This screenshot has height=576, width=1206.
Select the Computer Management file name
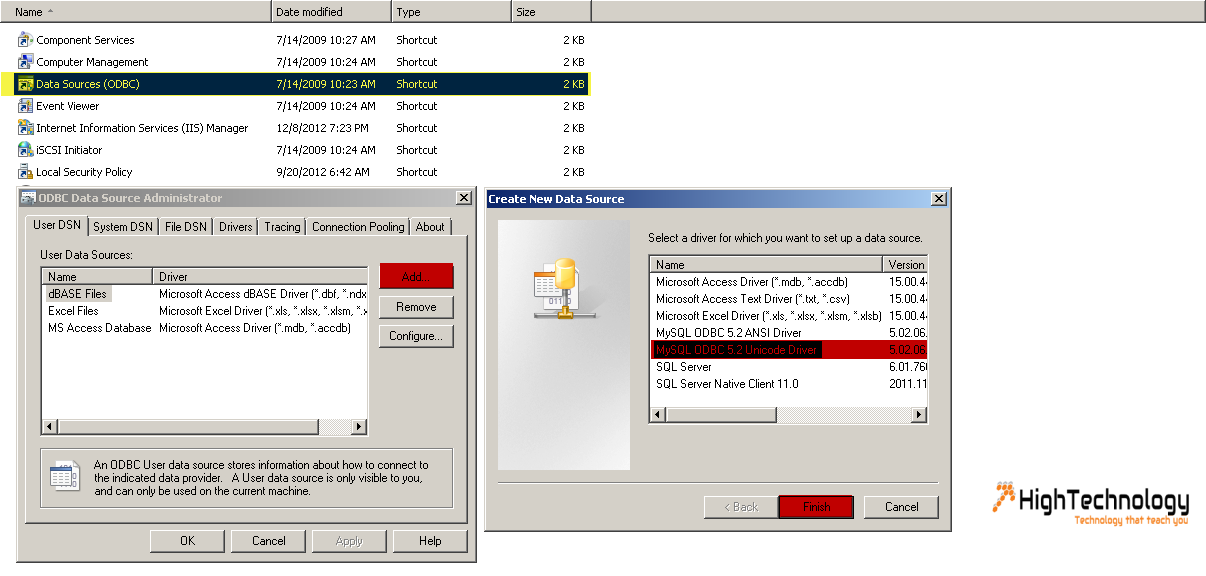pos(92,62)
